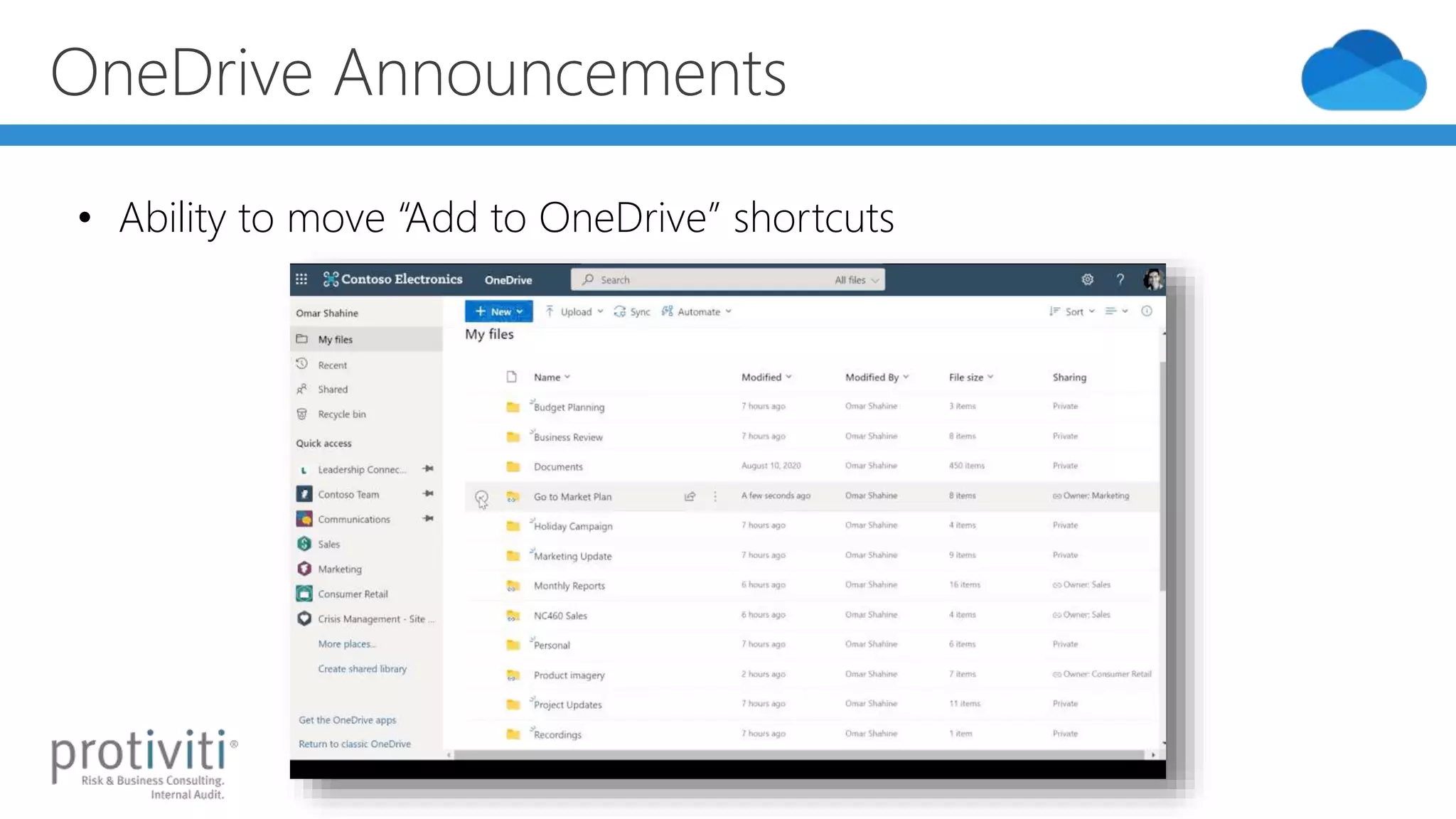
Task: Click the NC460 Sales shortcut folder icon
Action: point(513,616)
